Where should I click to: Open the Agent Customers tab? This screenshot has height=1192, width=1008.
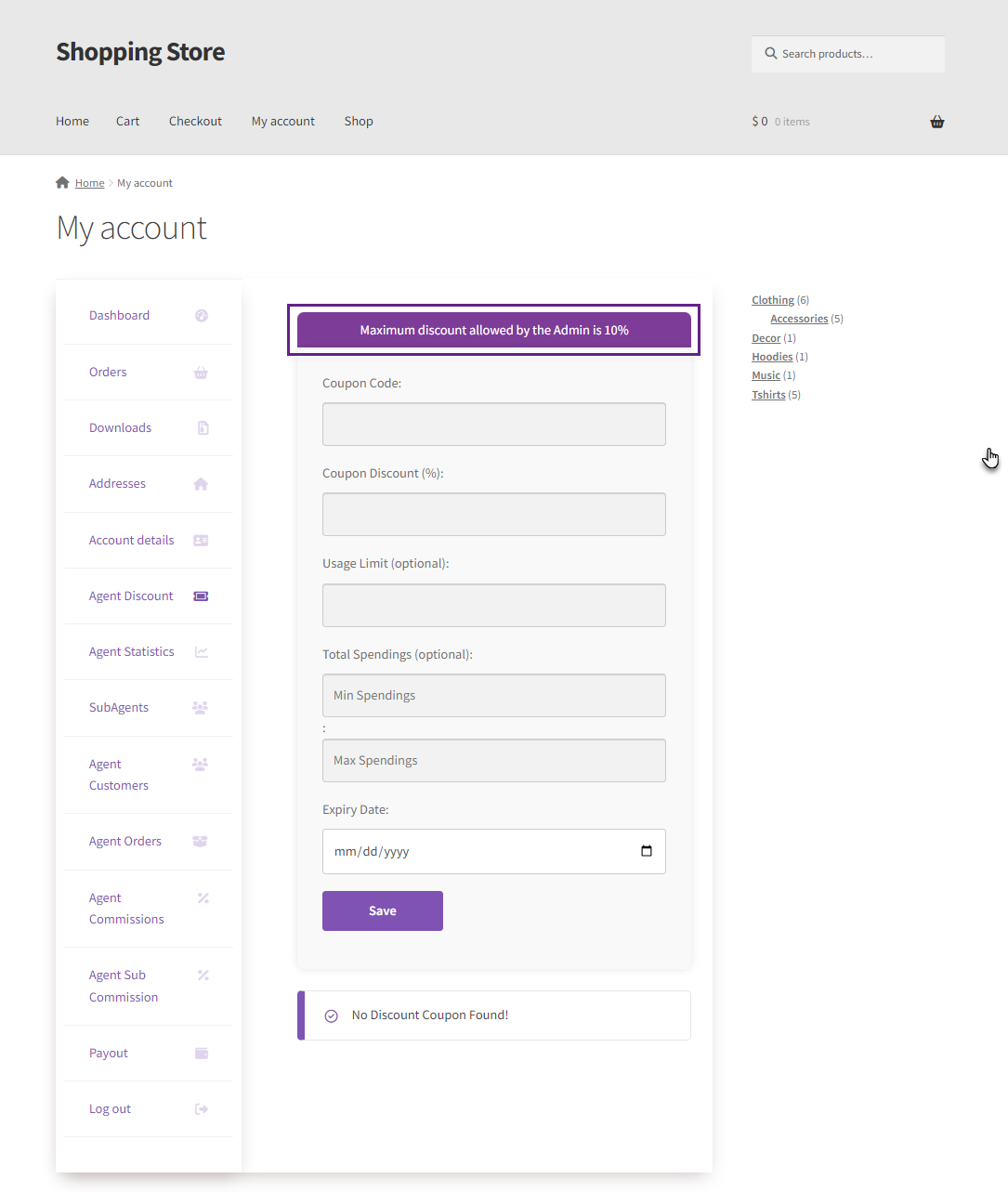tap(119, 775)
